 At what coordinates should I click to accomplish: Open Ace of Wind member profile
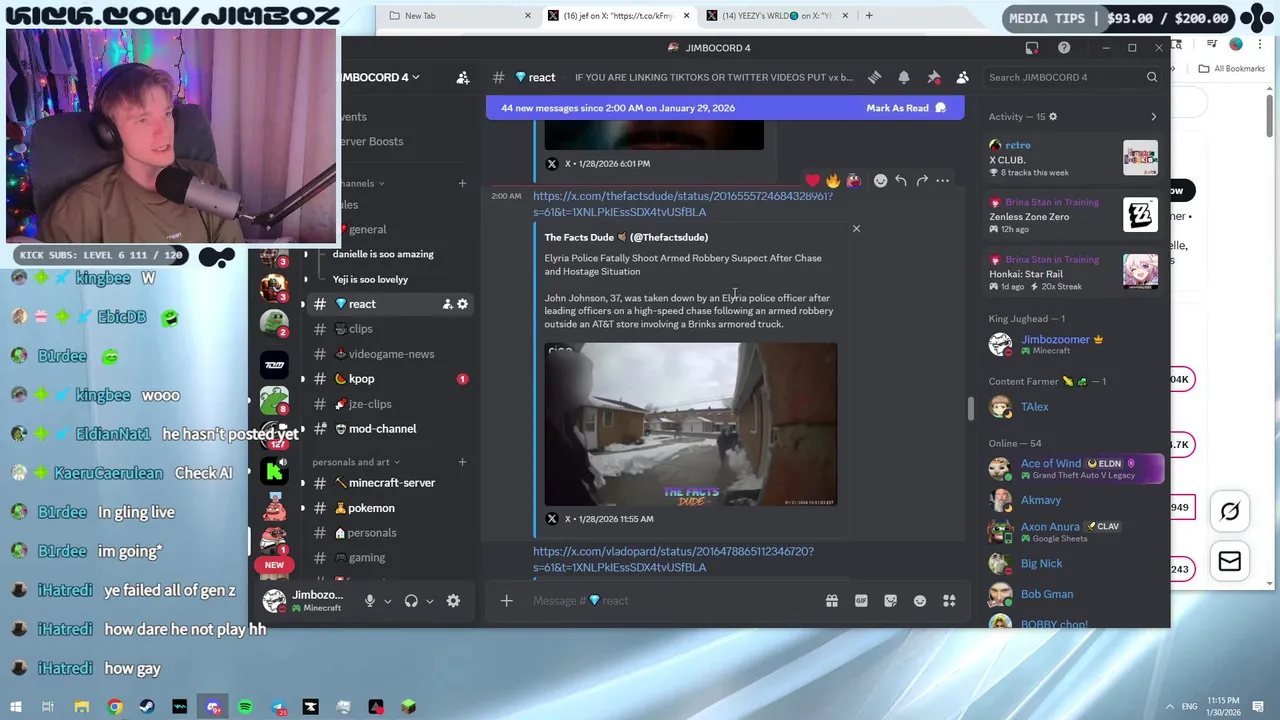(1074, 469)
